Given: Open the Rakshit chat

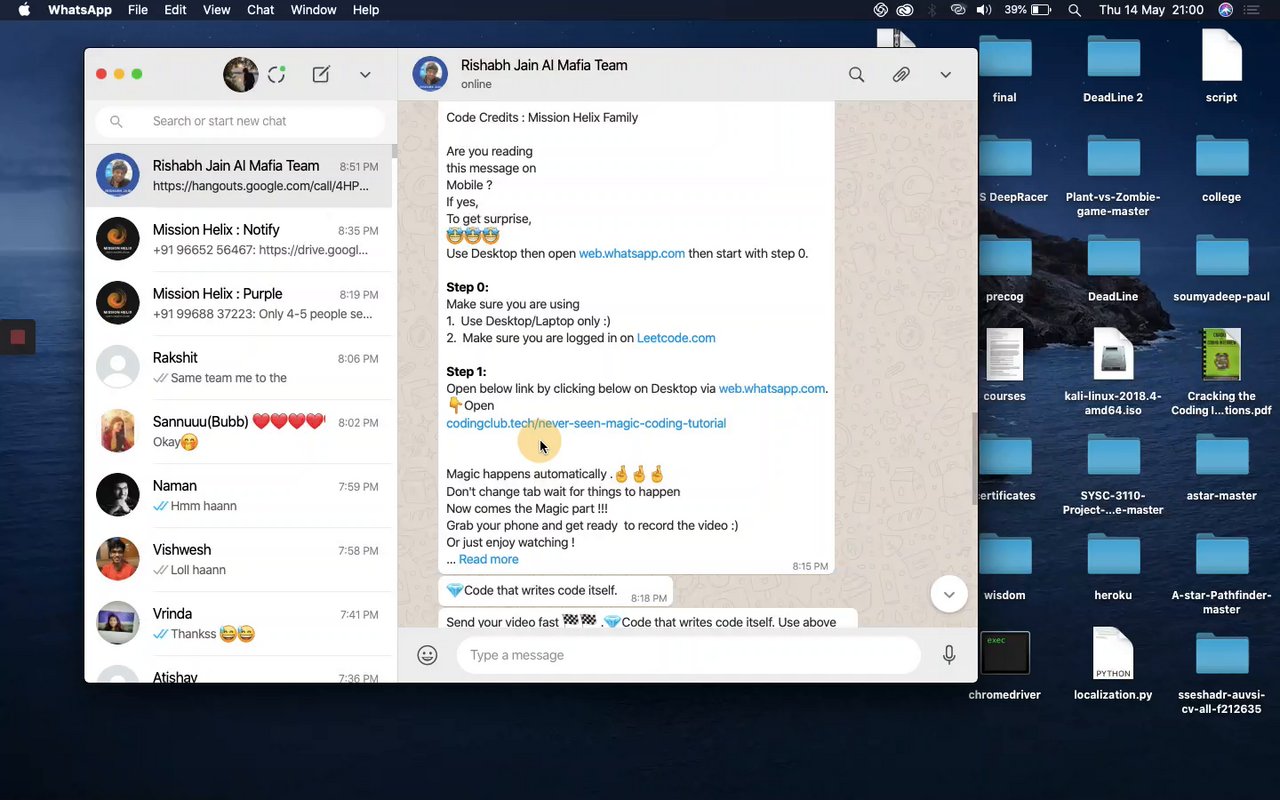Looking at the screenshot, I should [240, 367].
